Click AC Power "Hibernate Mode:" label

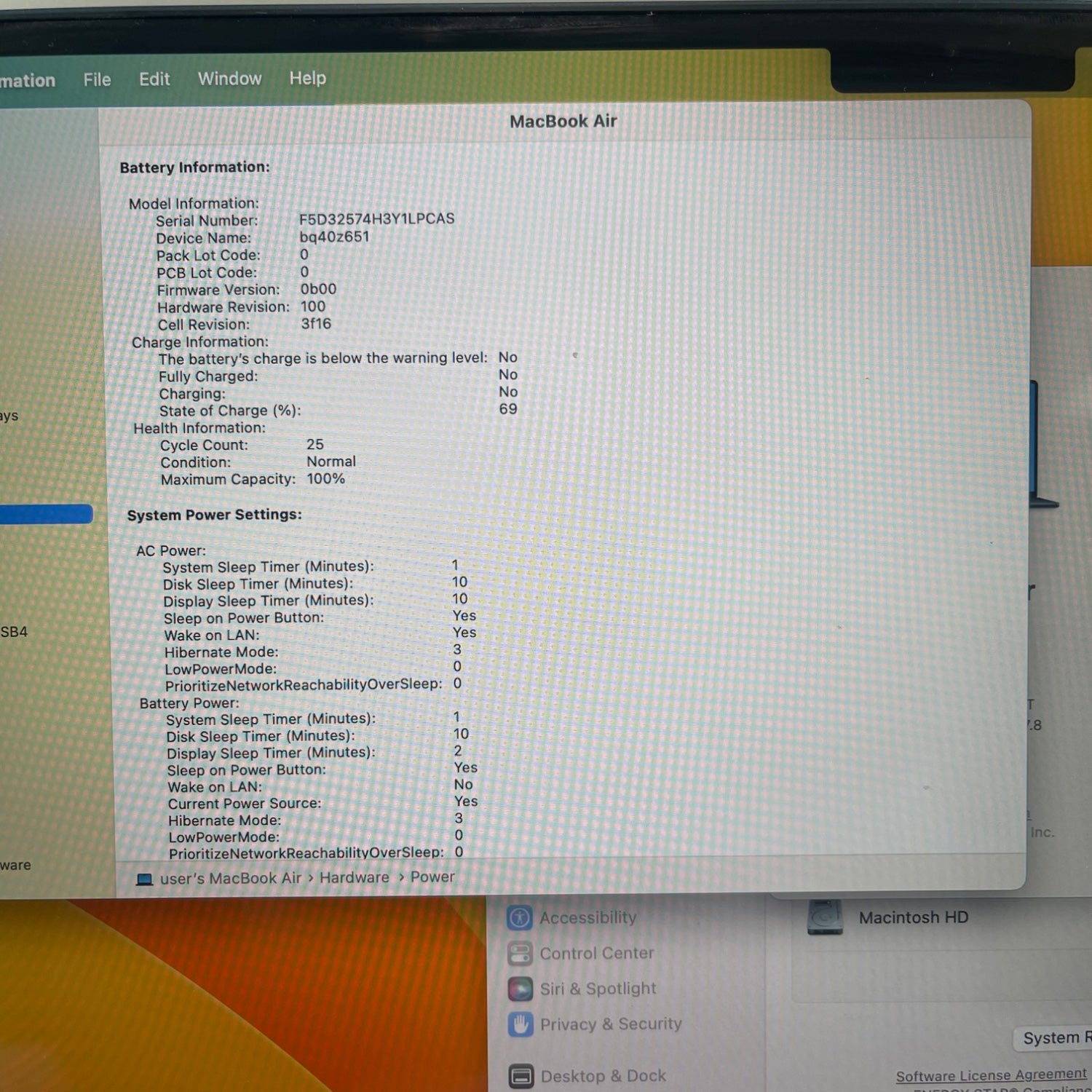point(221,652)
